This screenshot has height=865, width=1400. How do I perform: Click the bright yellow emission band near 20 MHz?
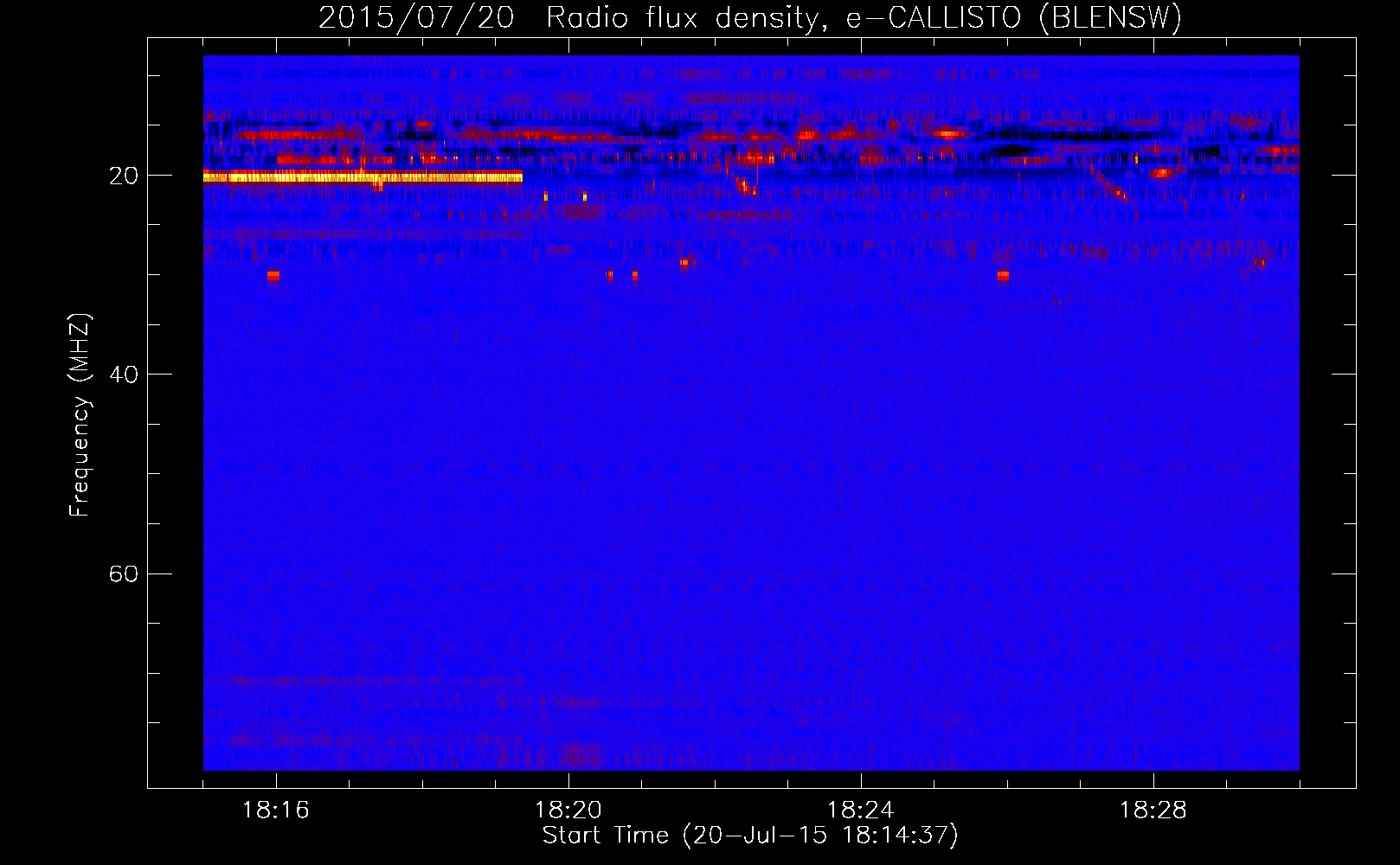coord(363,177)
